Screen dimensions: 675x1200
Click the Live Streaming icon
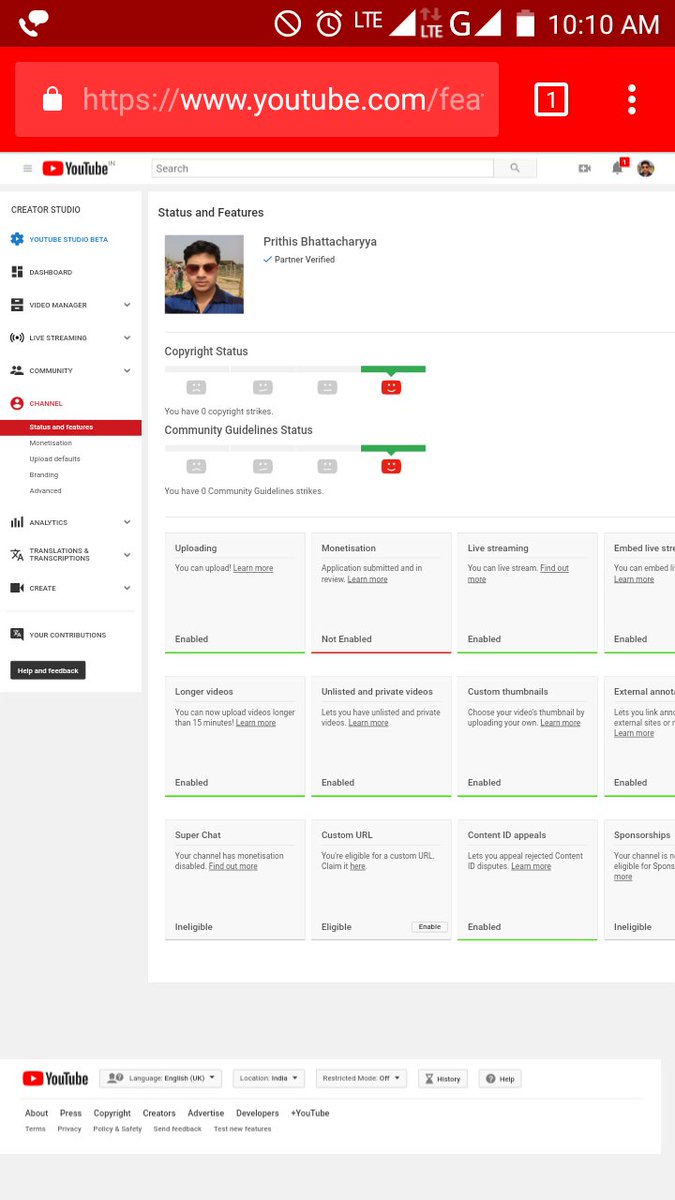17,338
